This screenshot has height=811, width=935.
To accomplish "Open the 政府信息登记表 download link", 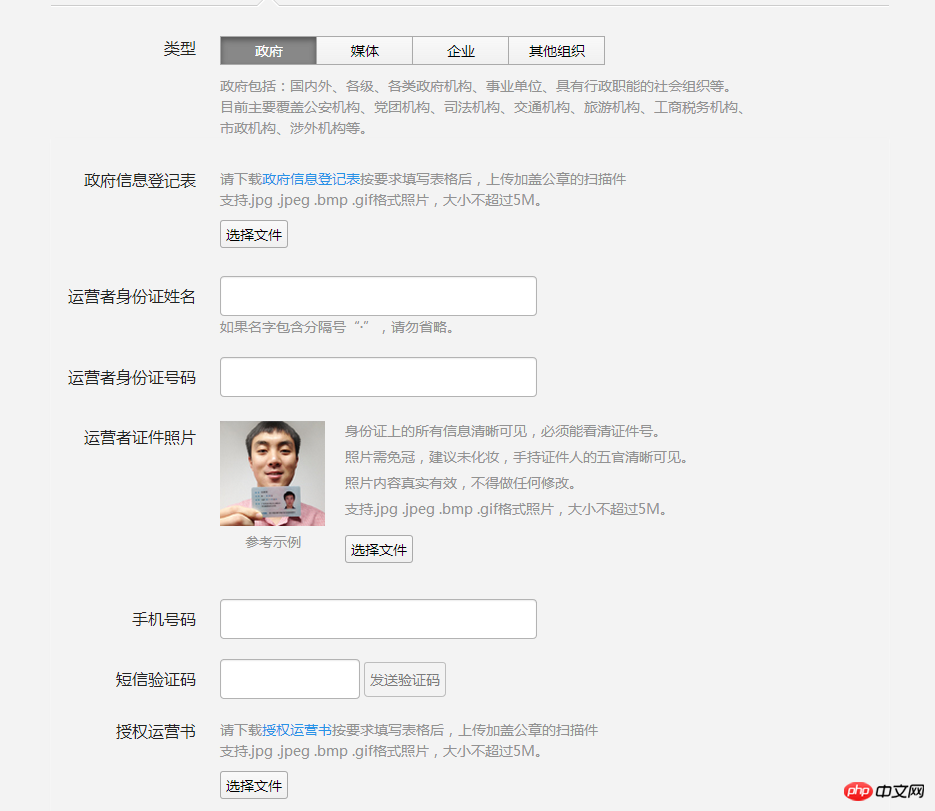I will [311, 179].
